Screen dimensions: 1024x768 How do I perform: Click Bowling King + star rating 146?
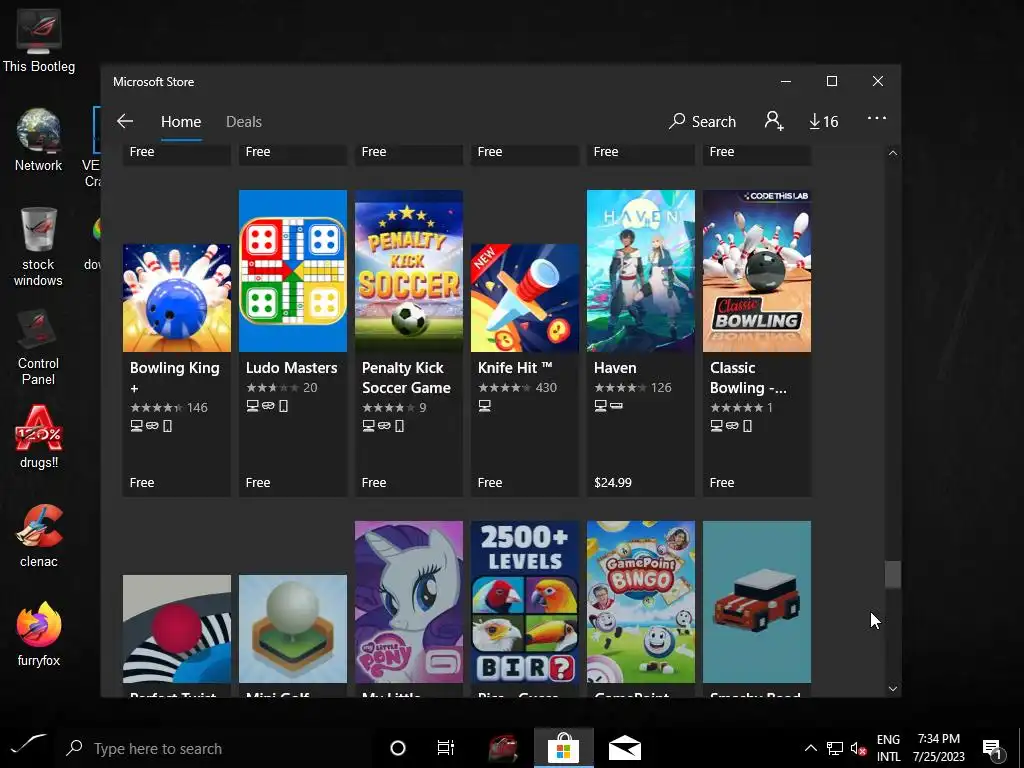(168, 408)
